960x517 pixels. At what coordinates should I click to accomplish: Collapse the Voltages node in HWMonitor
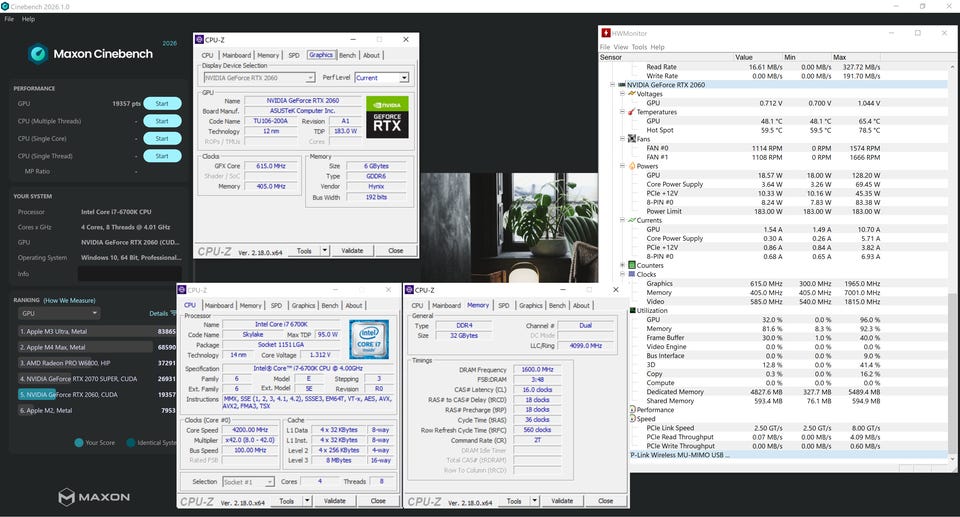[622, 94]
